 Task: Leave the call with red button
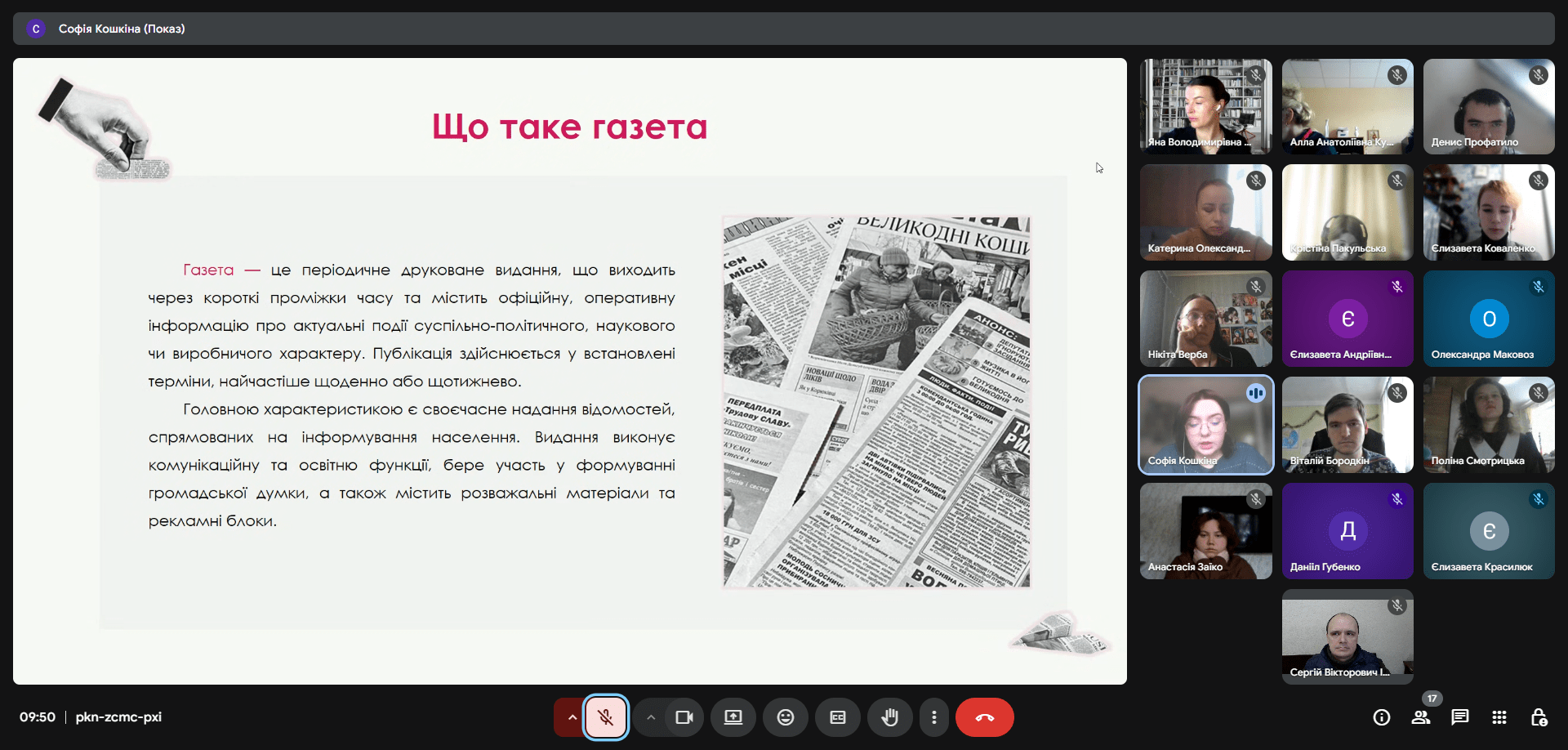point(984,717)
